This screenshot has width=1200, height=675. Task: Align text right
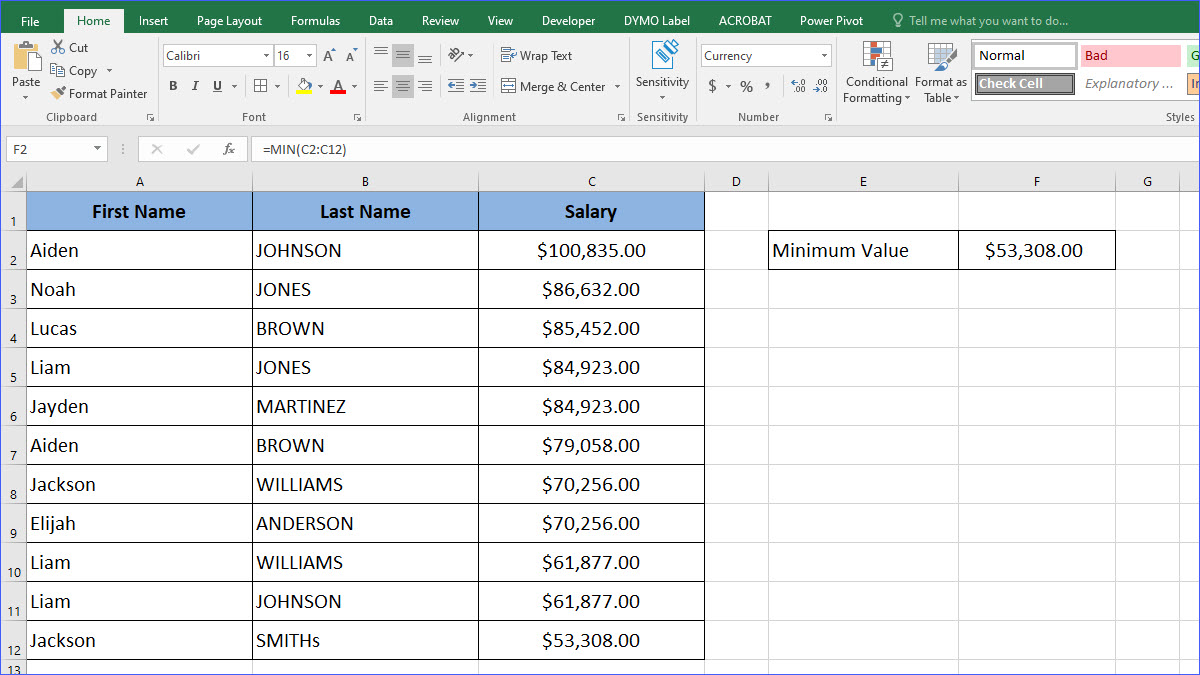(425, 87)
